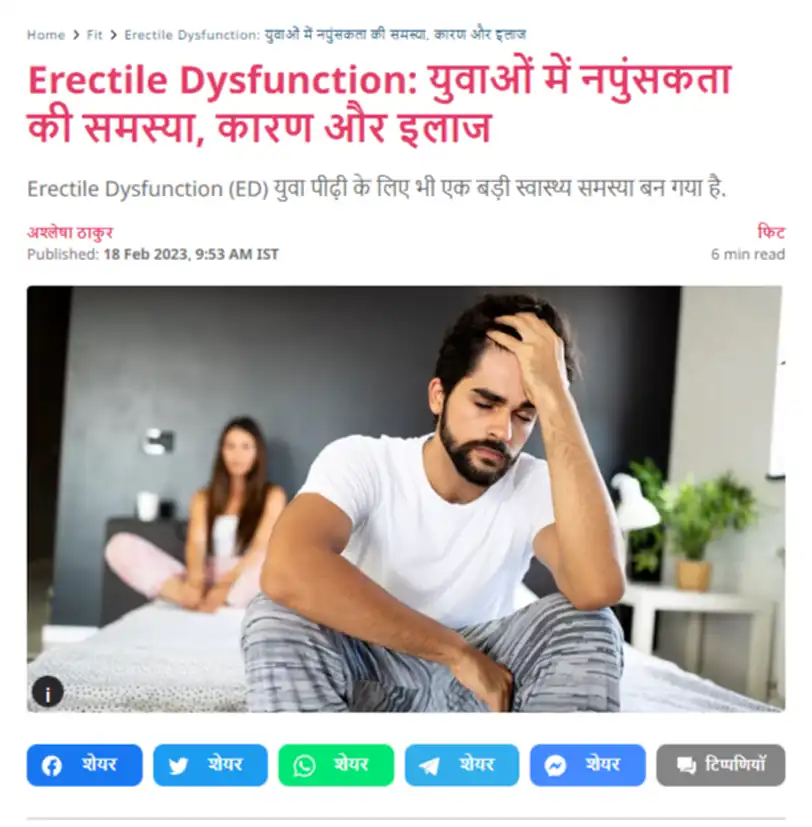Open the Fit breadcrumb section
Image resolution: width=812 pixels, height=827 pixels.
[x=94, y=35]
